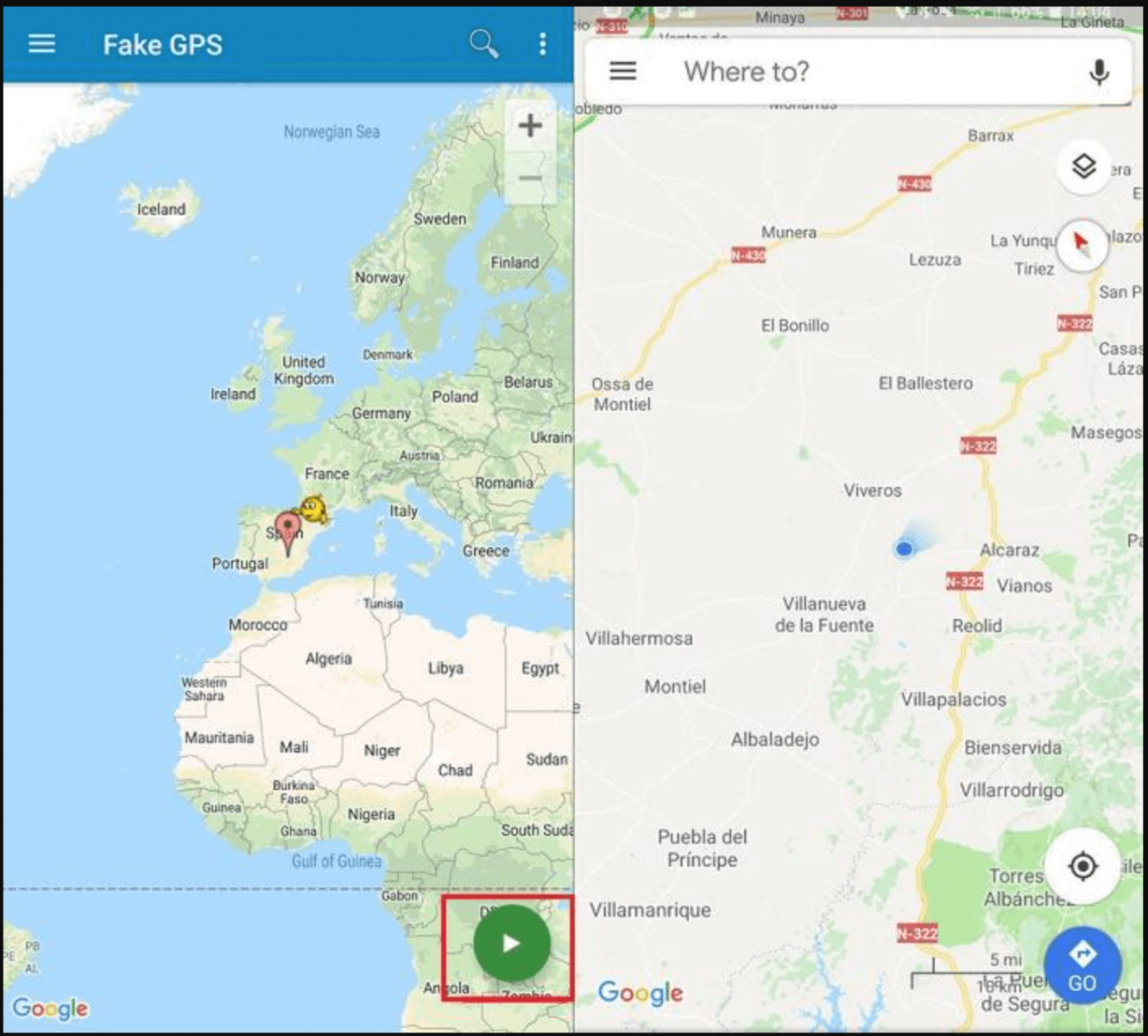The width and height of the screenshot is (1148, 1036).
Task: Open Google Maps hamburger menu
Action: [x=622, y=71]
